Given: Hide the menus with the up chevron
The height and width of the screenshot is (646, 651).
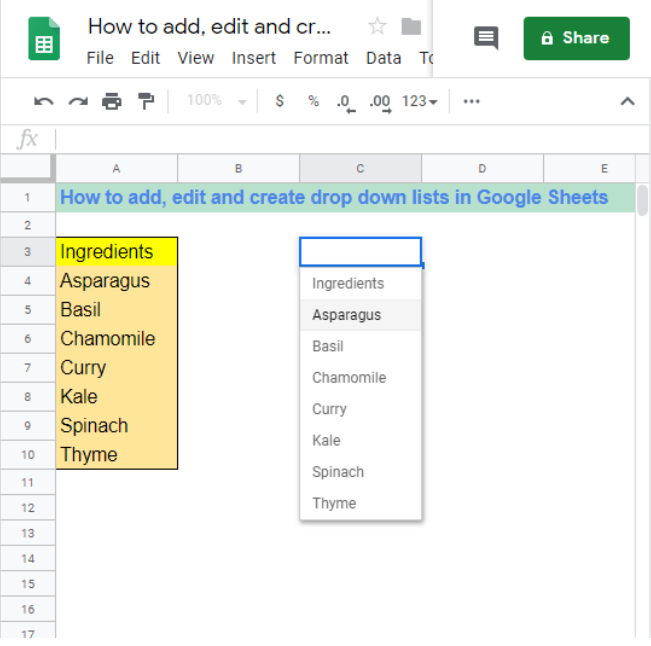Looking at the screenshot, I should point(627,101).
